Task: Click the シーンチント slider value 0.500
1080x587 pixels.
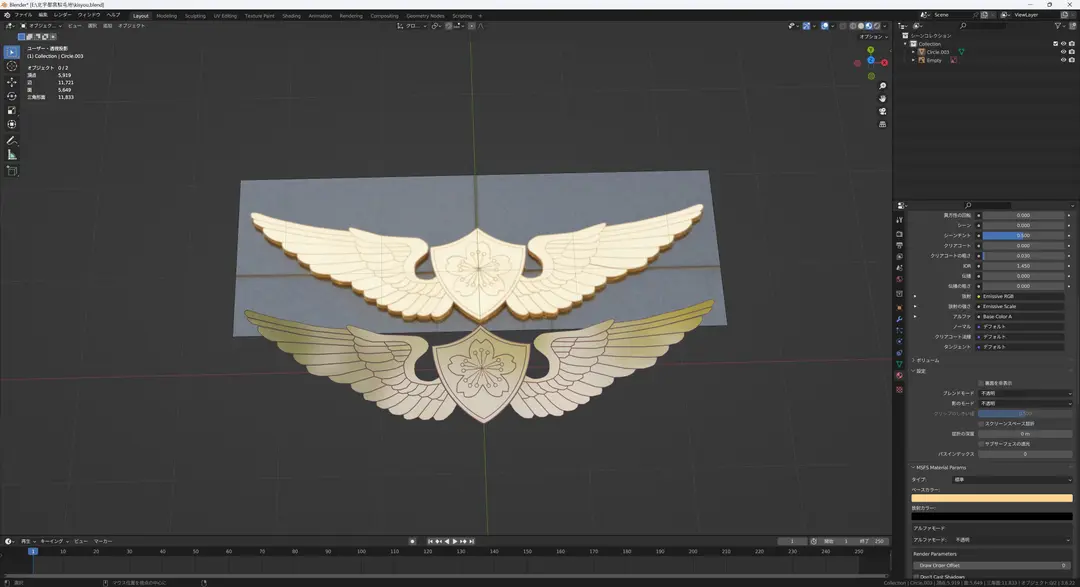Action: 1024,236
